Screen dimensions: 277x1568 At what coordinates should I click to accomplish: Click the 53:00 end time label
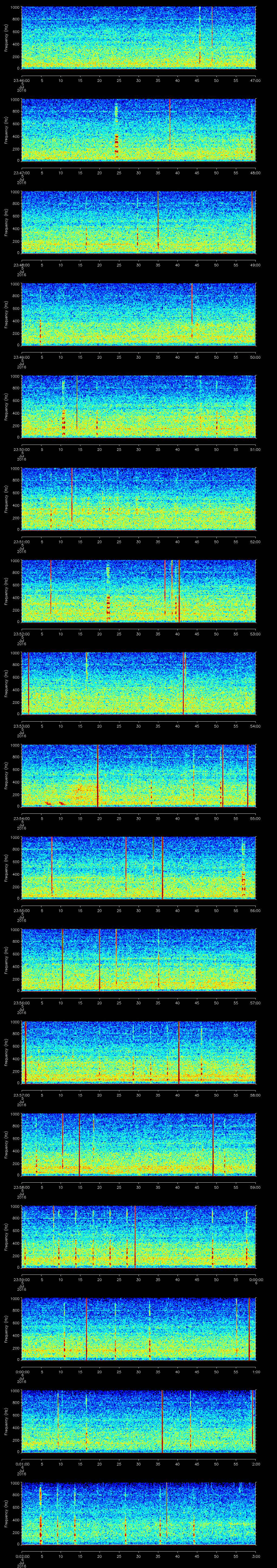255,634
